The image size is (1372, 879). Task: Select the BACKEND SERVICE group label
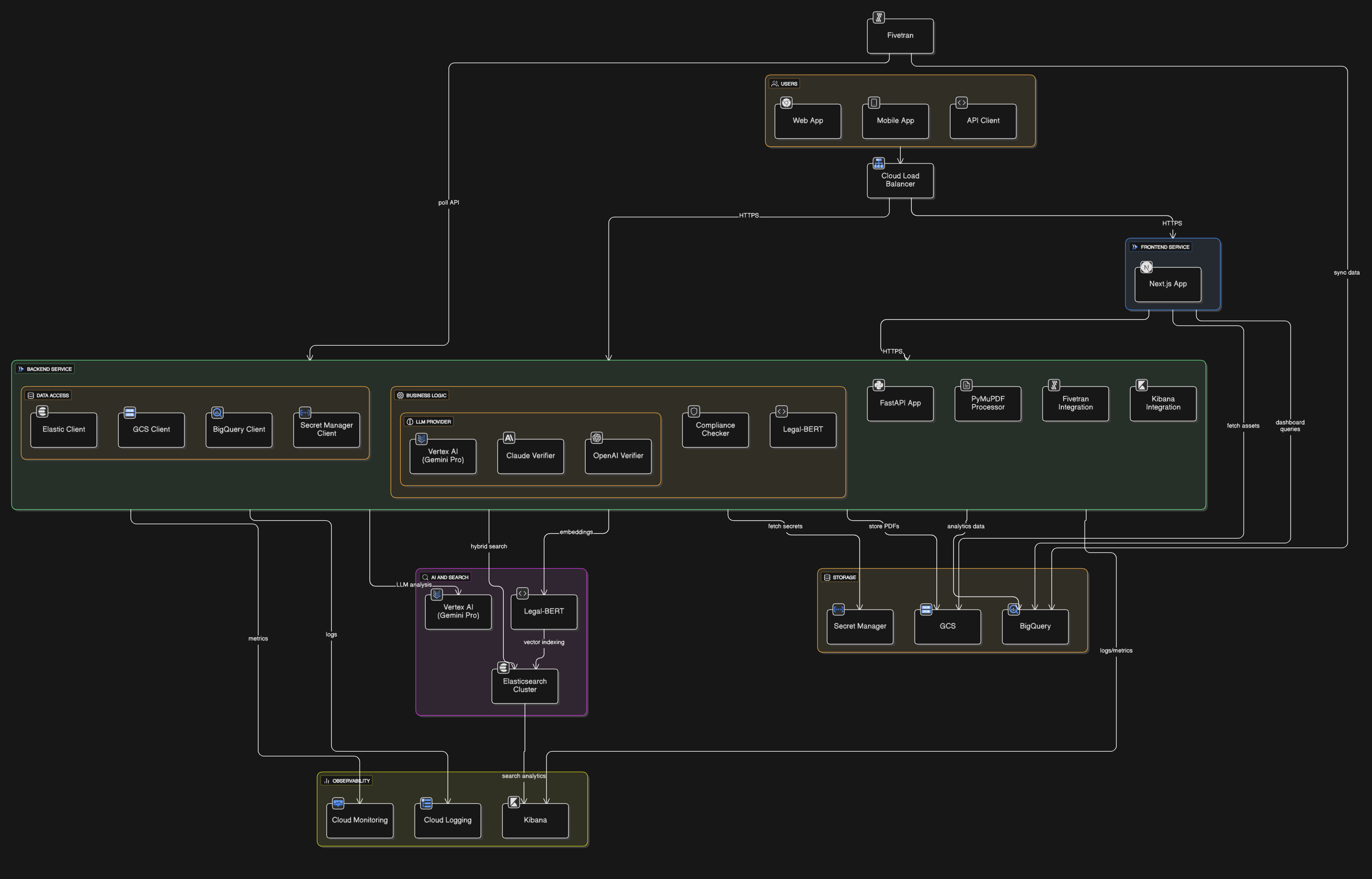coord(45,369)
